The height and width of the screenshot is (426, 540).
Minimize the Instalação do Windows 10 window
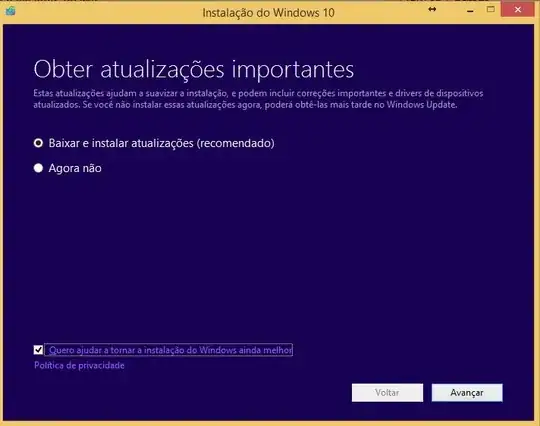coord(470,11)
